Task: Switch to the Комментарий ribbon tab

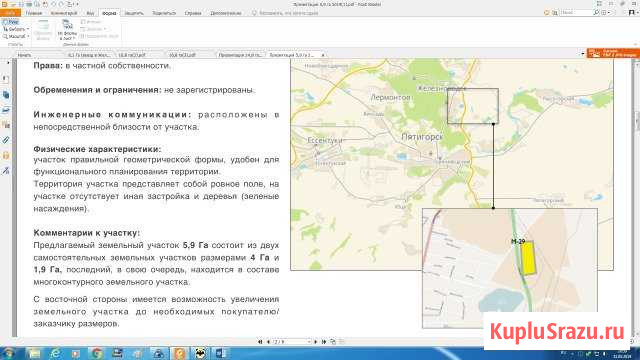Action: point(64,13)
